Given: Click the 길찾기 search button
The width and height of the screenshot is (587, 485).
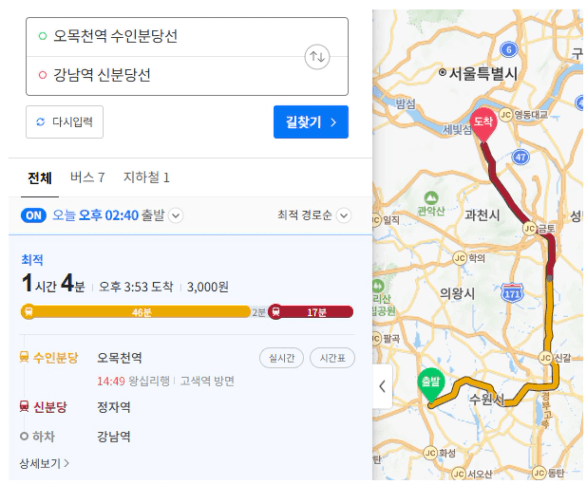Looking at the screenshot, I should tap(311, 122).
